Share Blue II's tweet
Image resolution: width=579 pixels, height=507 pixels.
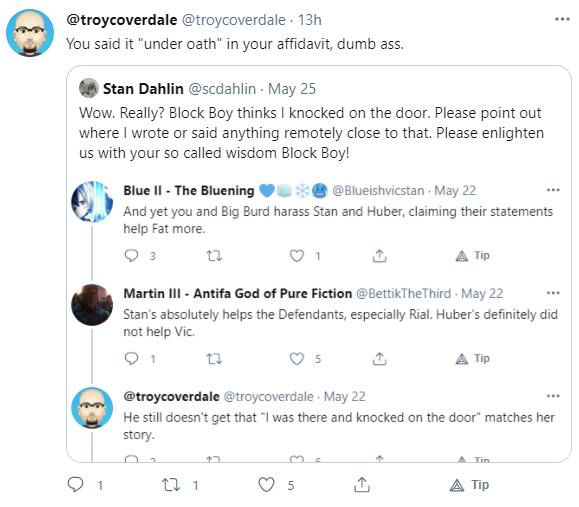point(379,256)
